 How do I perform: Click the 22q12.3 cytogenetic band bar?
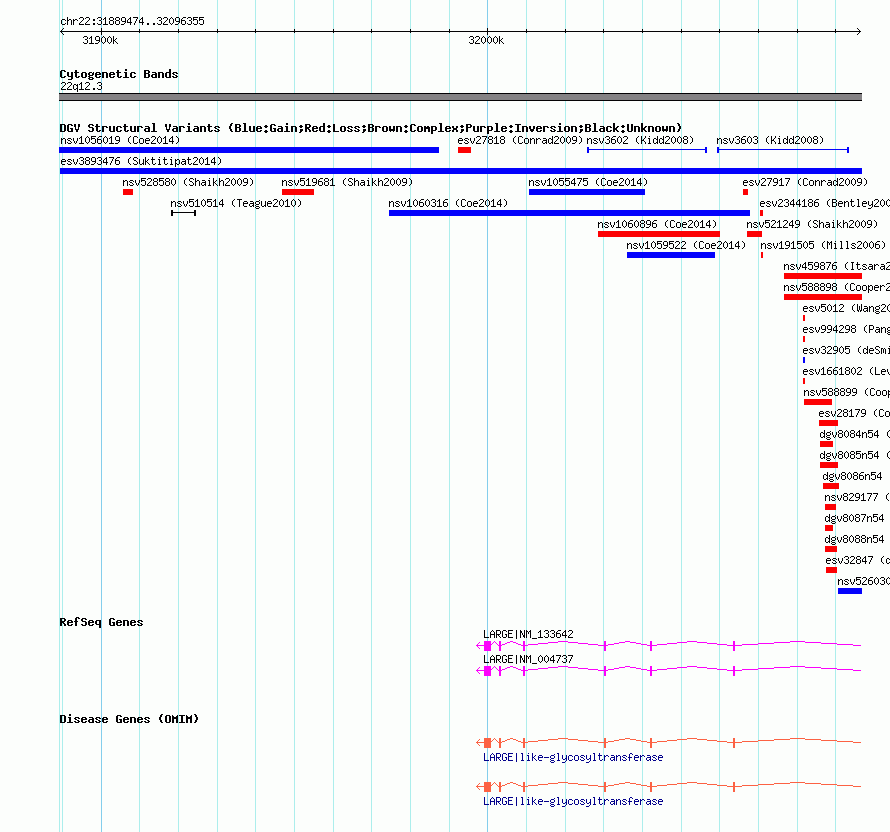point(460,97)
